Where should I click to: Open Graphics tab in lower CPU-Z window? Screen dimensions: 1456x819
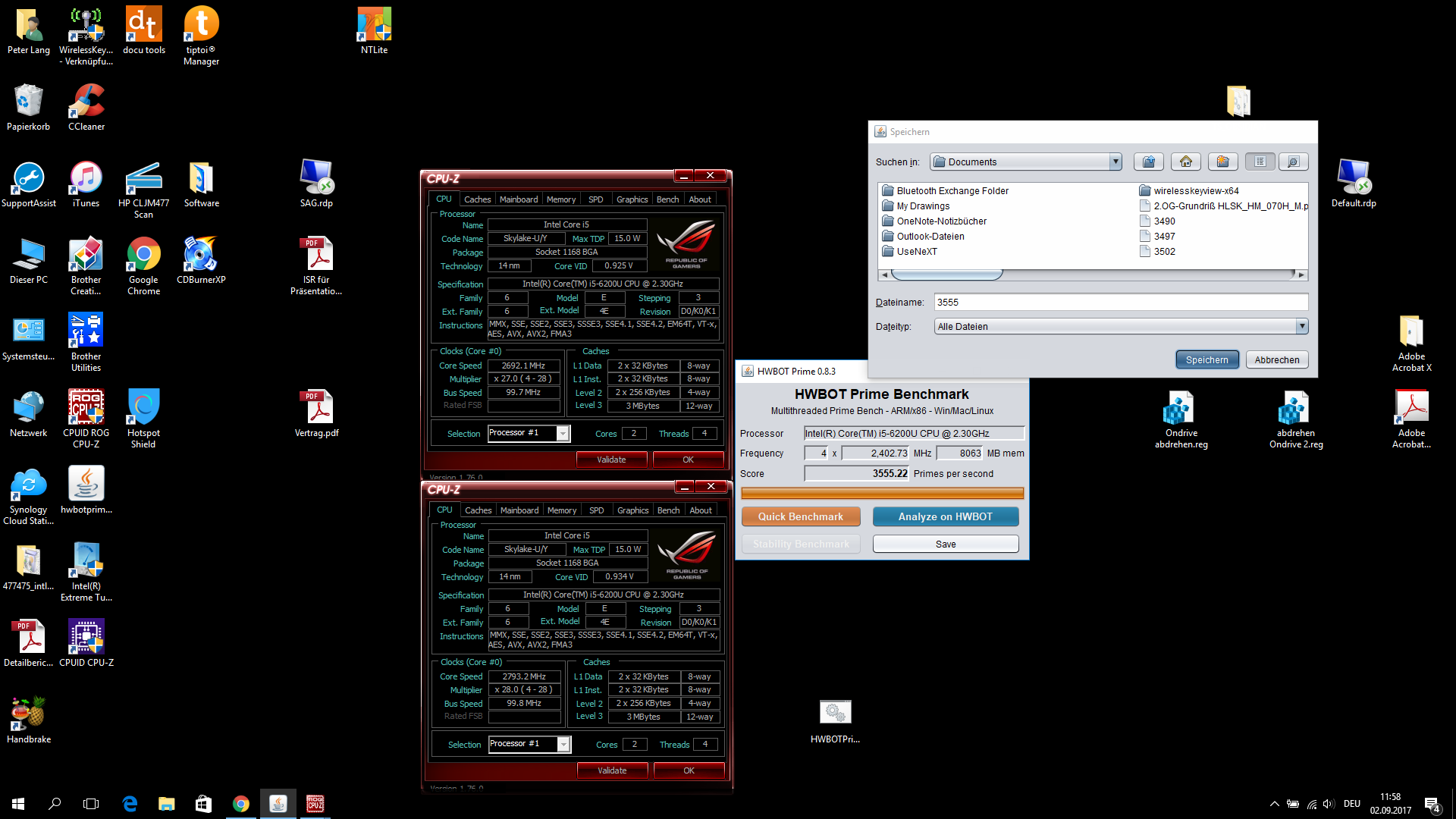tap(632, 510)
